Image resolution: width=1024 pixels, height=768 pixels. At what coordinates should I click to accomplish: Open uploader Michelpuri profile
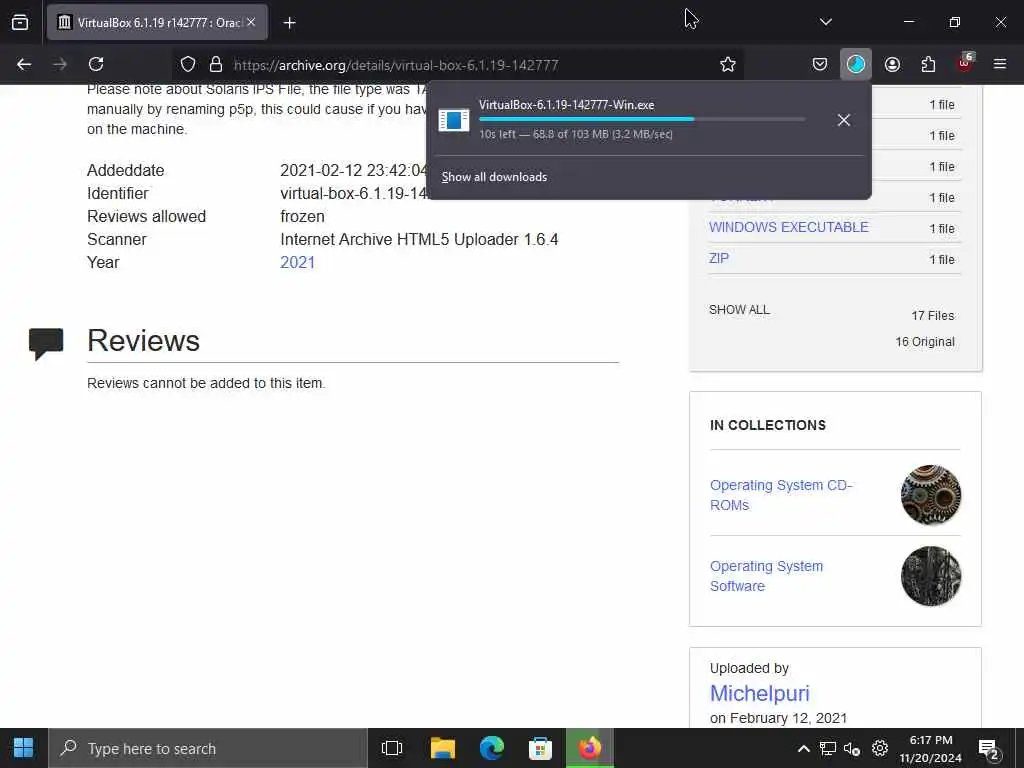[760, 693]
